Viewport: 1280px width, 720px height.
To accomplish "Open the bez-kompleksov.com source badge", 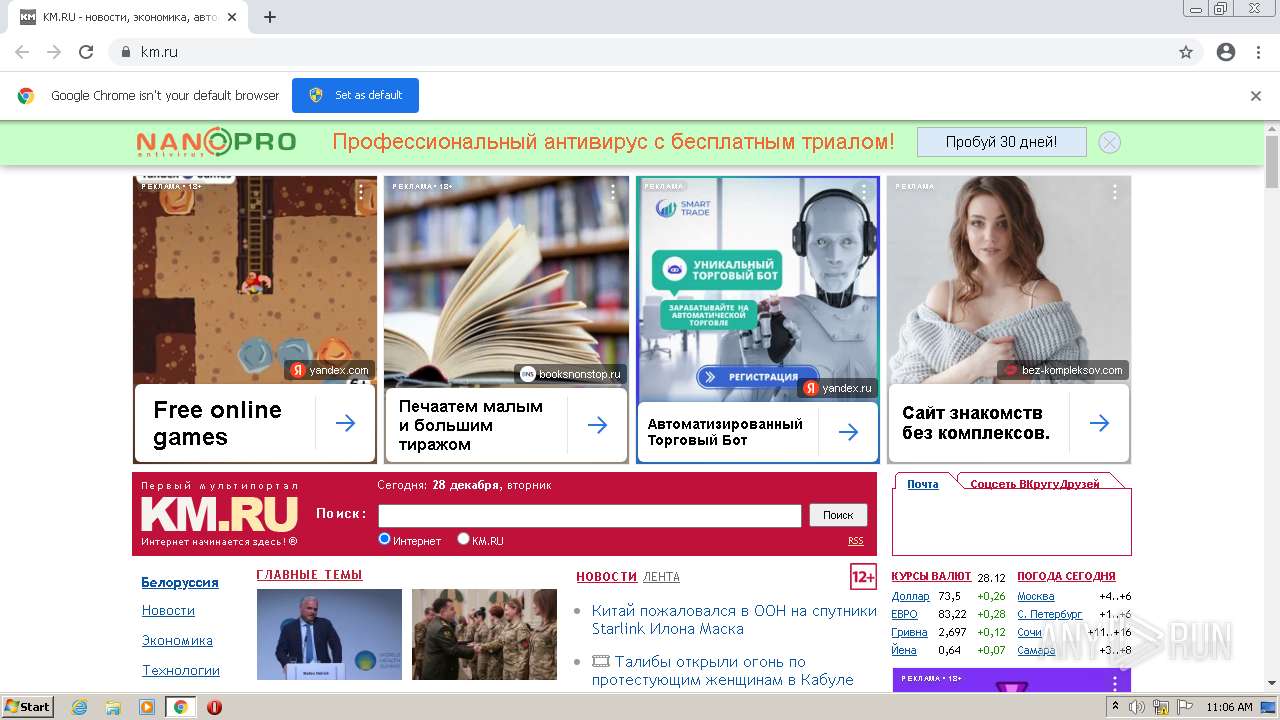I will coord(1063,370).
